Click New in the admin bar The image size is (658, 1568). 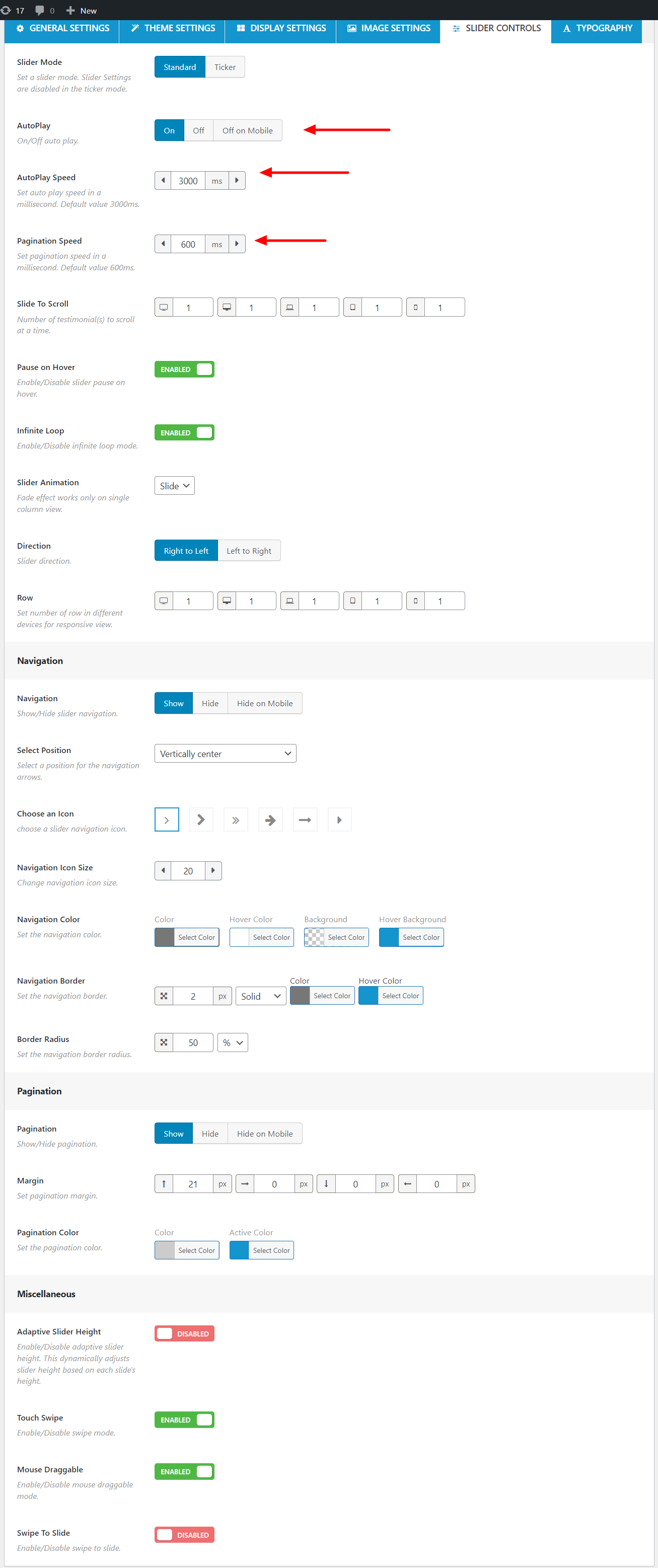point(82,11)
